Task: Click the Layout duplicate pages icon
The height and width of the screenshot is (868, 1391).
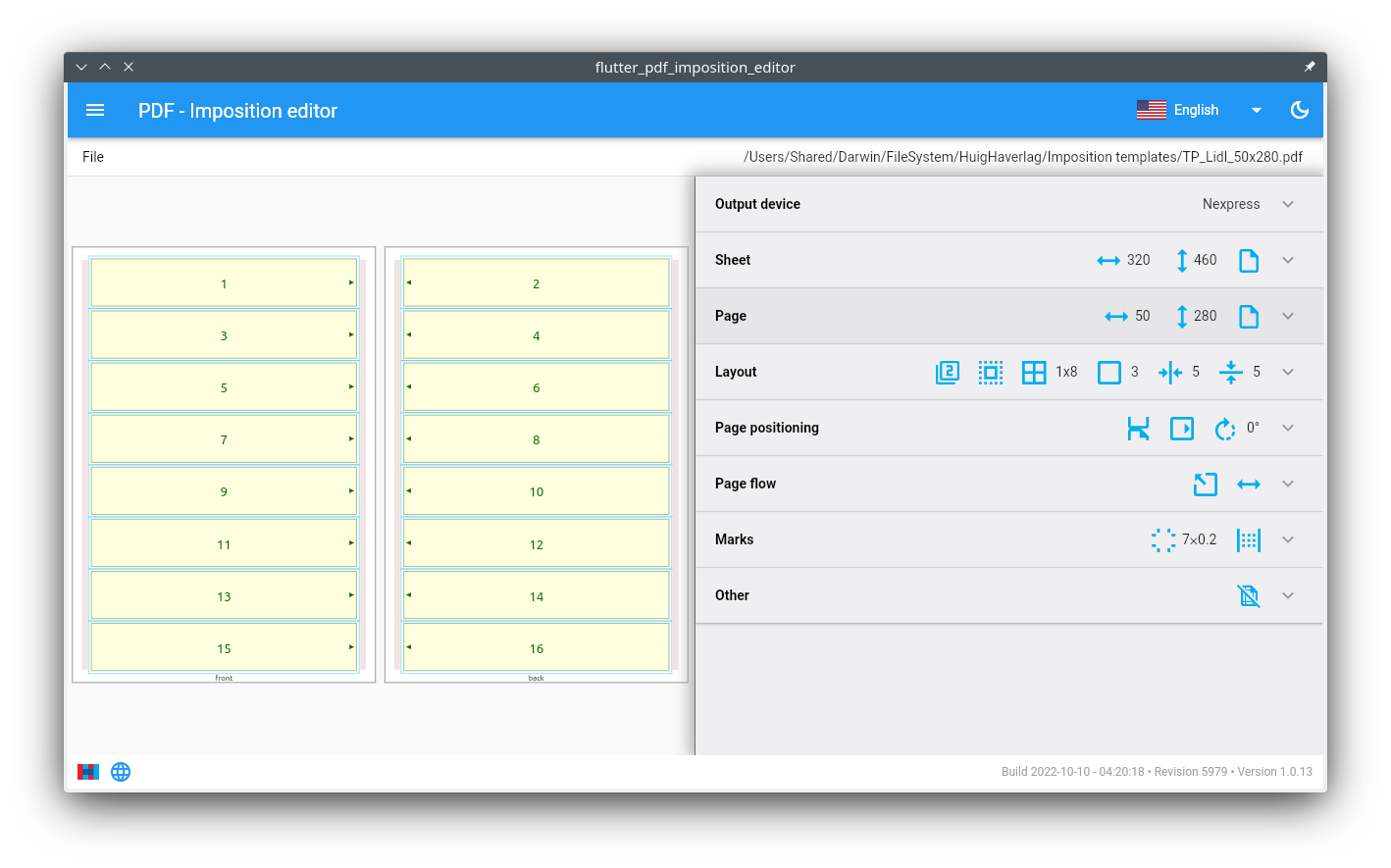Action: click(x=947, y=373)
